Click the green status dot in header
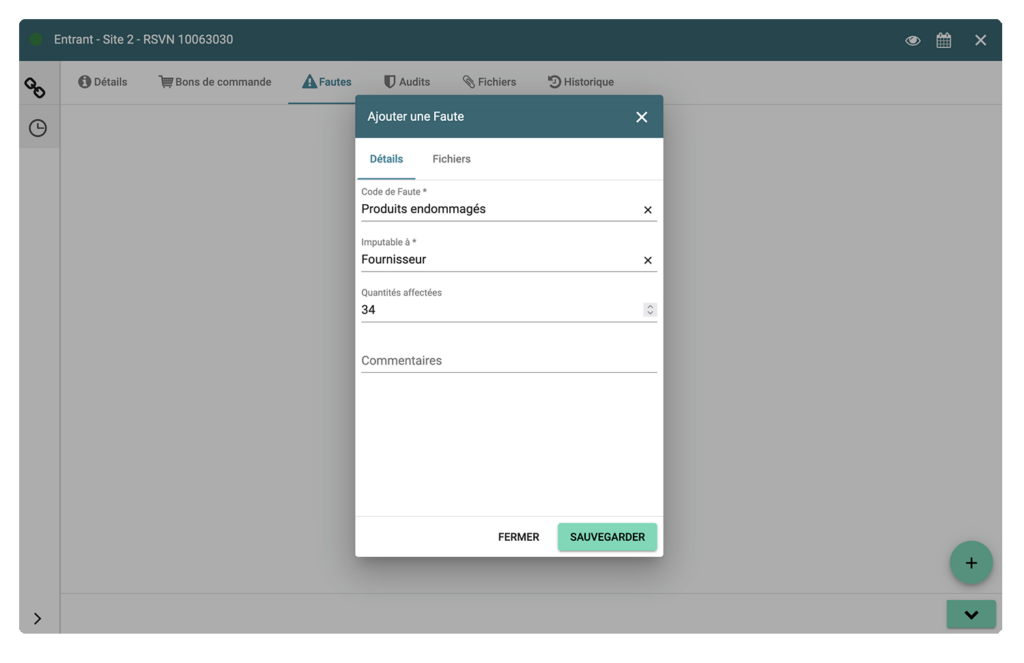 click(x=37, y=40)
